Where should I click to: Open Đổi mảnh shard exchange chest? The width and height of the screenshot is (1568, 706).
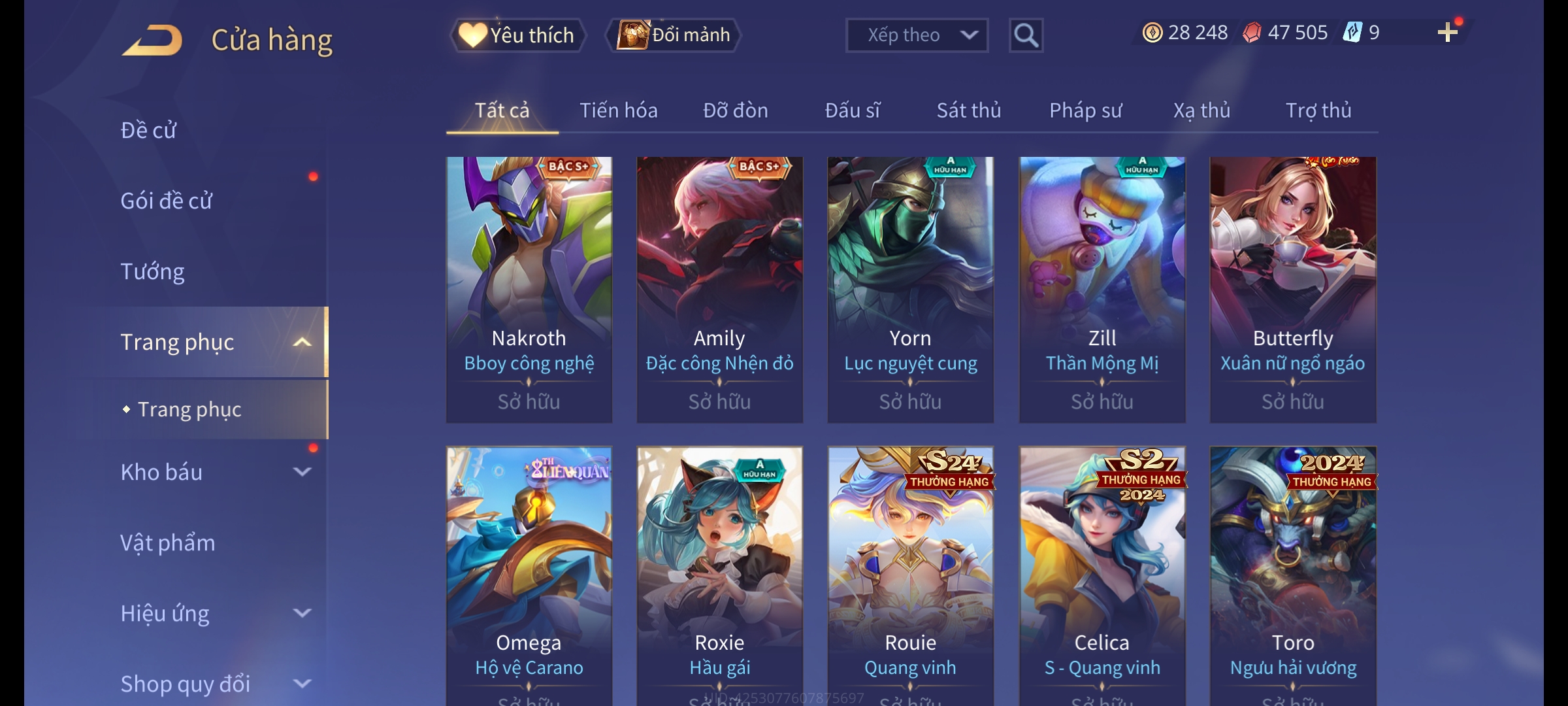674,35
